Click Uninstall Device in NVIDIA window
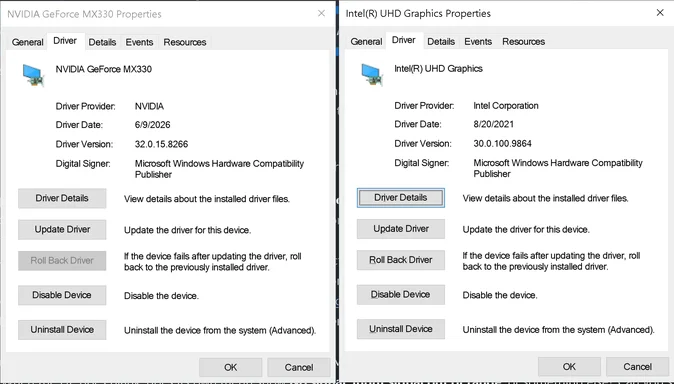674x384 pixels. (x=62, y=330)
